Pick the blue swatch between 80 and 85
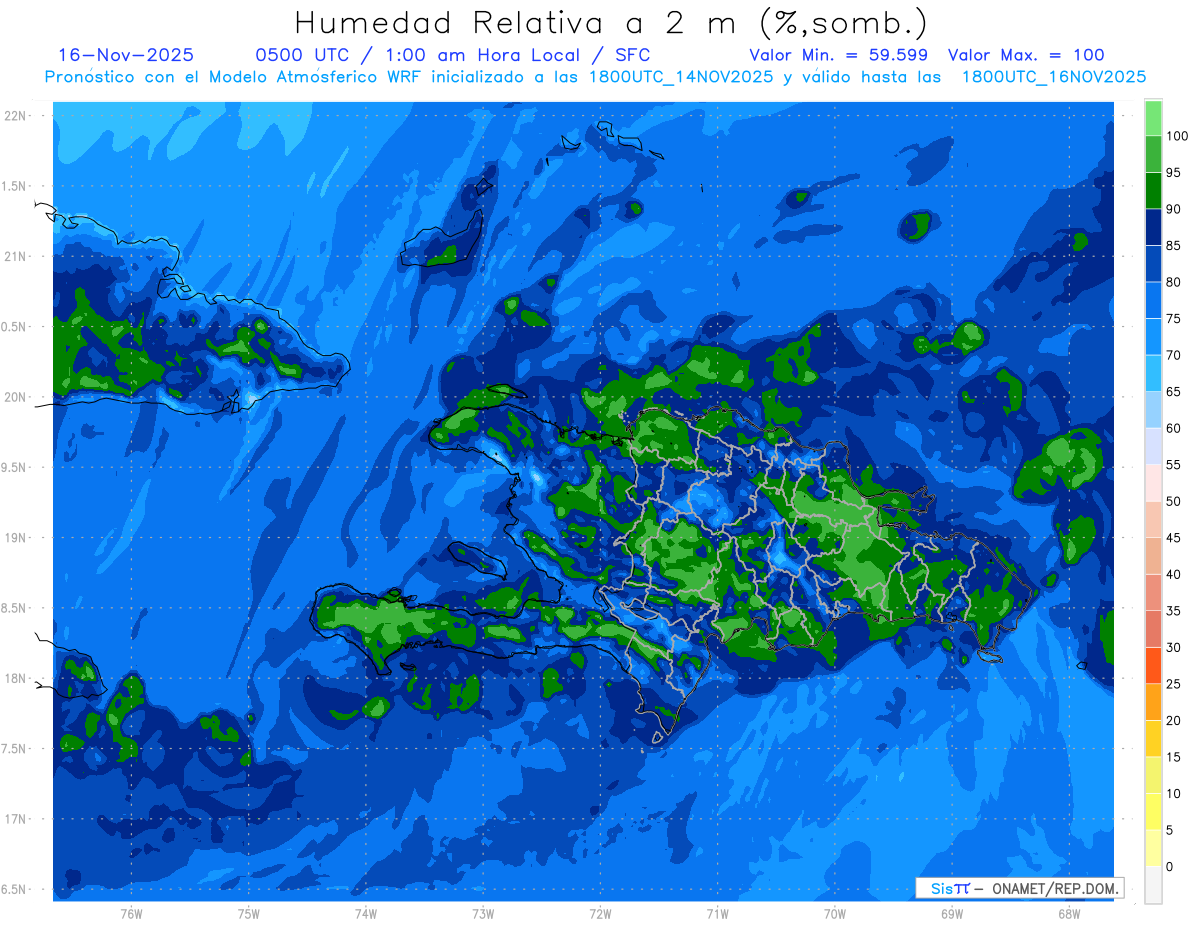Screen dimensions: 1200x927 pos(1153,263)
